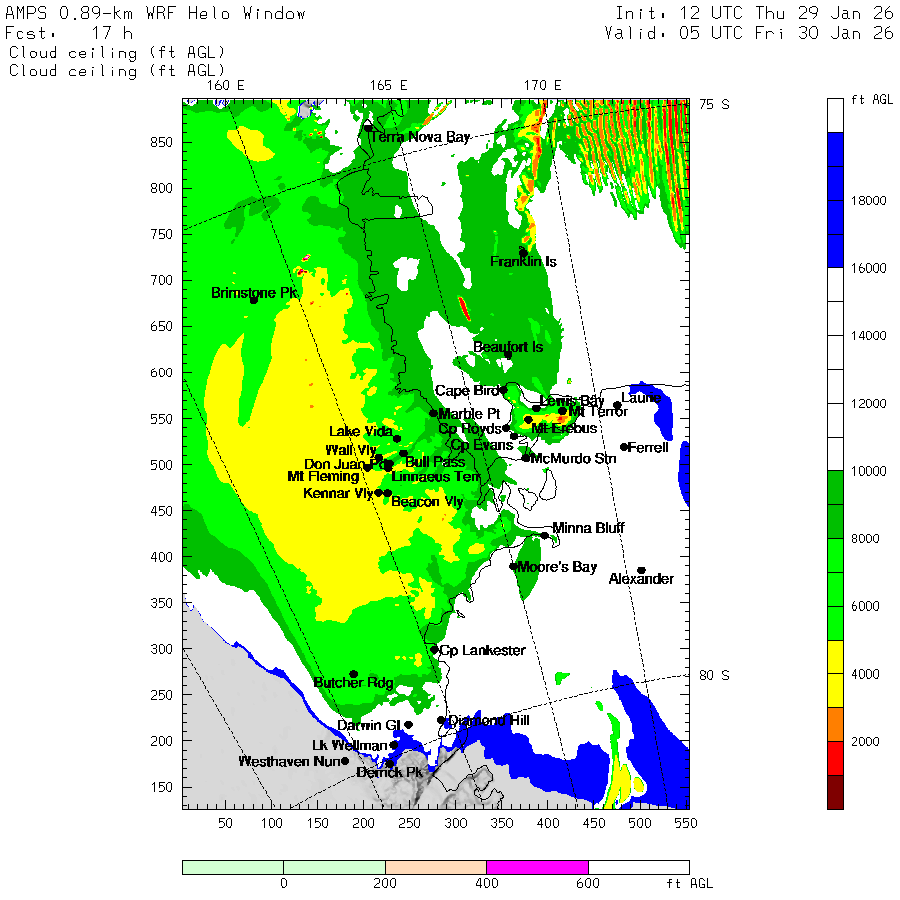Click the '16000' colorbar value
The height and width of the screenshot is (900, 900).
click(868, 268)
